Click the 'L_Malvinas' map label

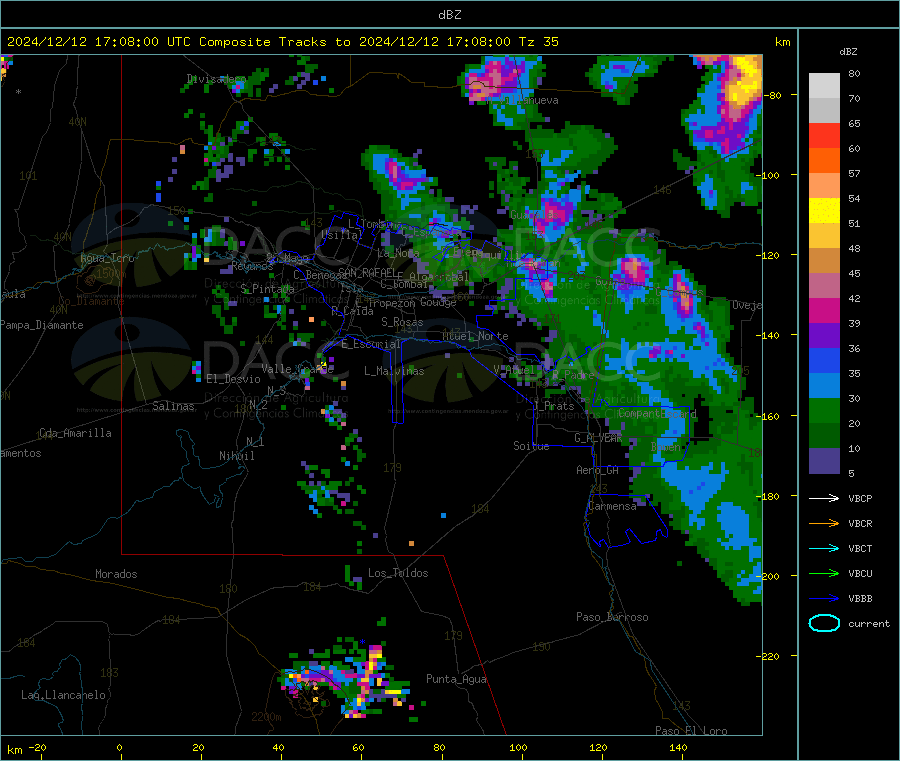(x=394, y=371)
